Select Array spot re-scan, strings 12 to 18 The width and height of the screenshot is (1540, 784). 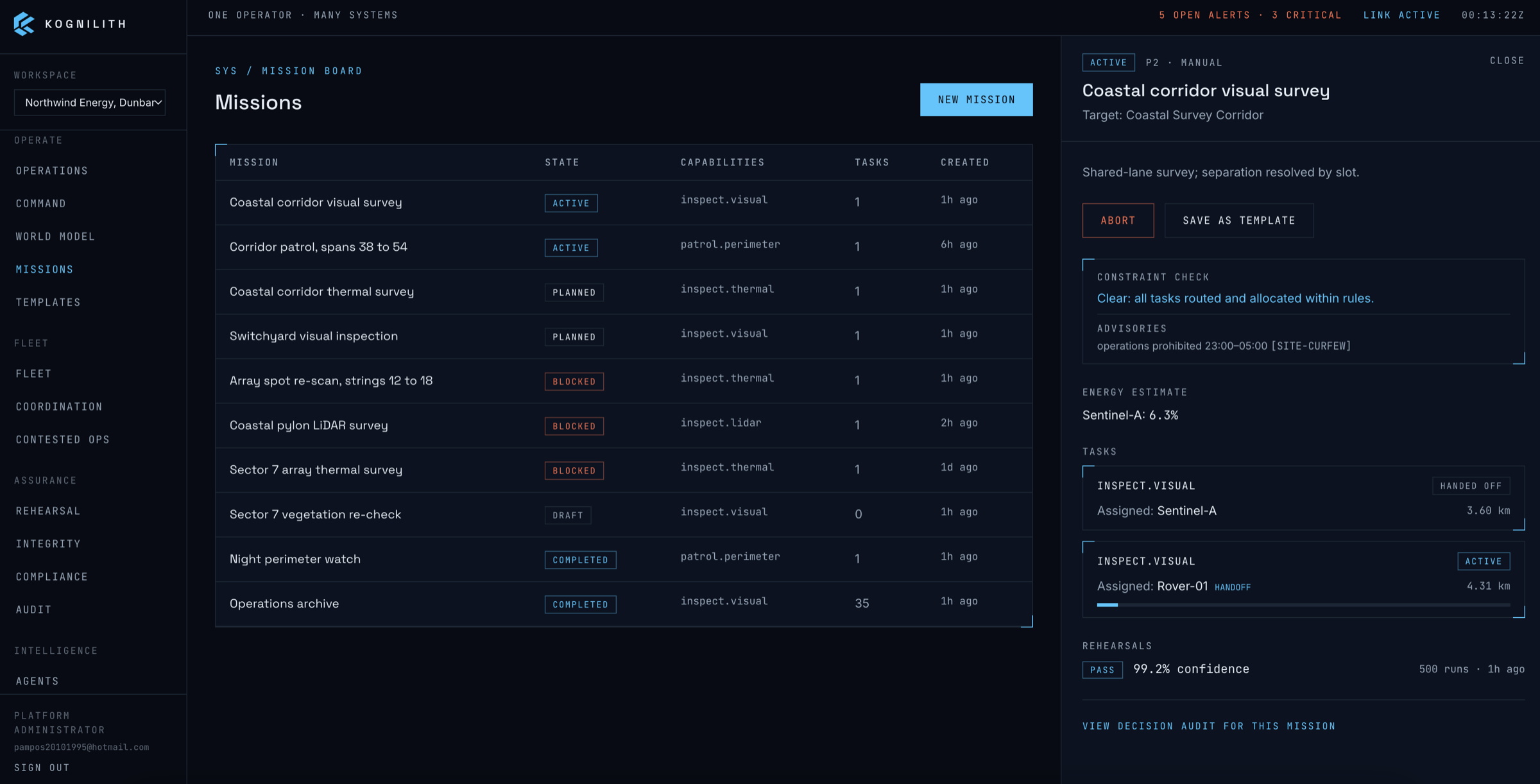624,380
